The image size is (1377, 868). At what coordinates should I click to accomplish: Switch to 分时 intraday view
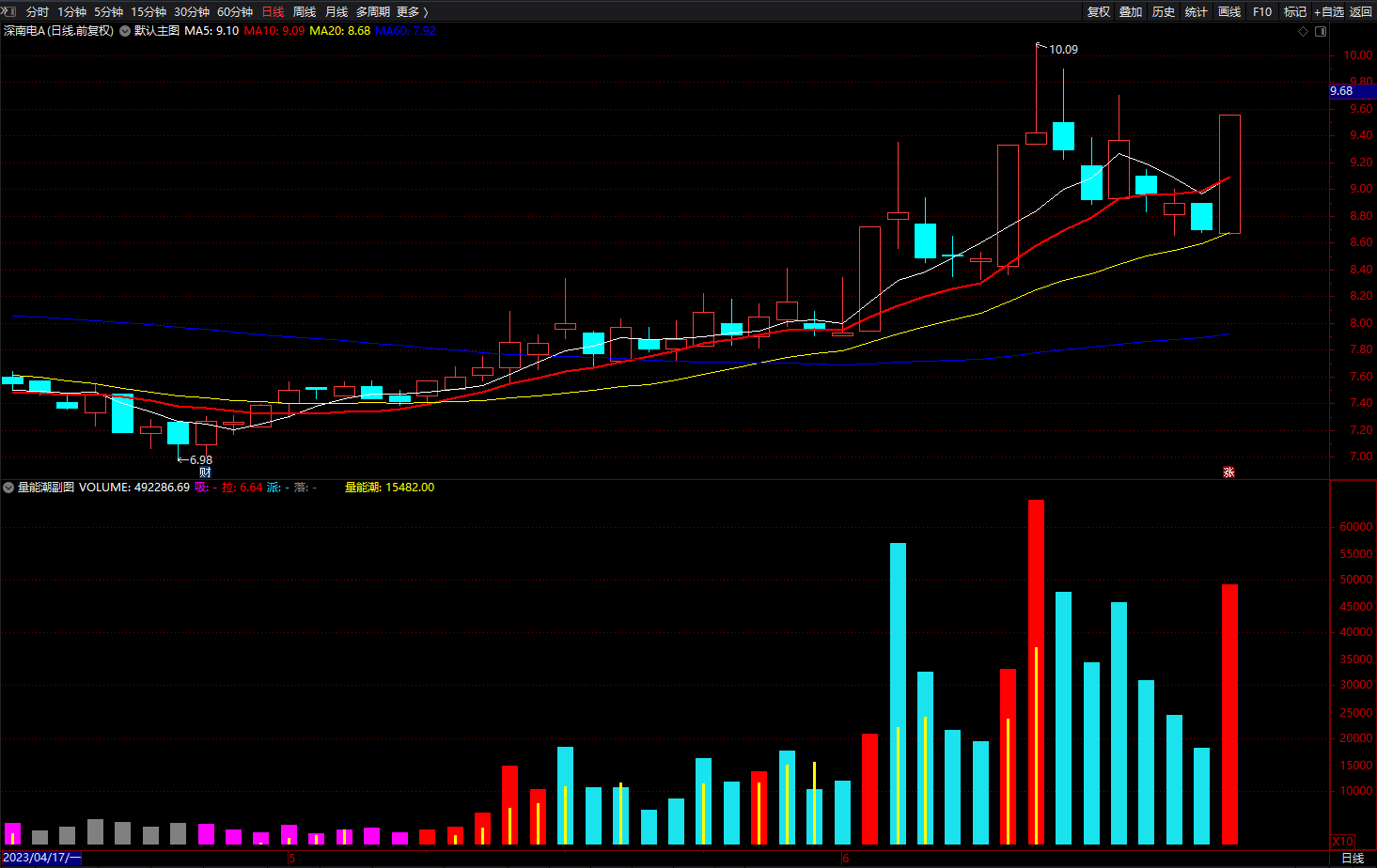tap(37, 11)
